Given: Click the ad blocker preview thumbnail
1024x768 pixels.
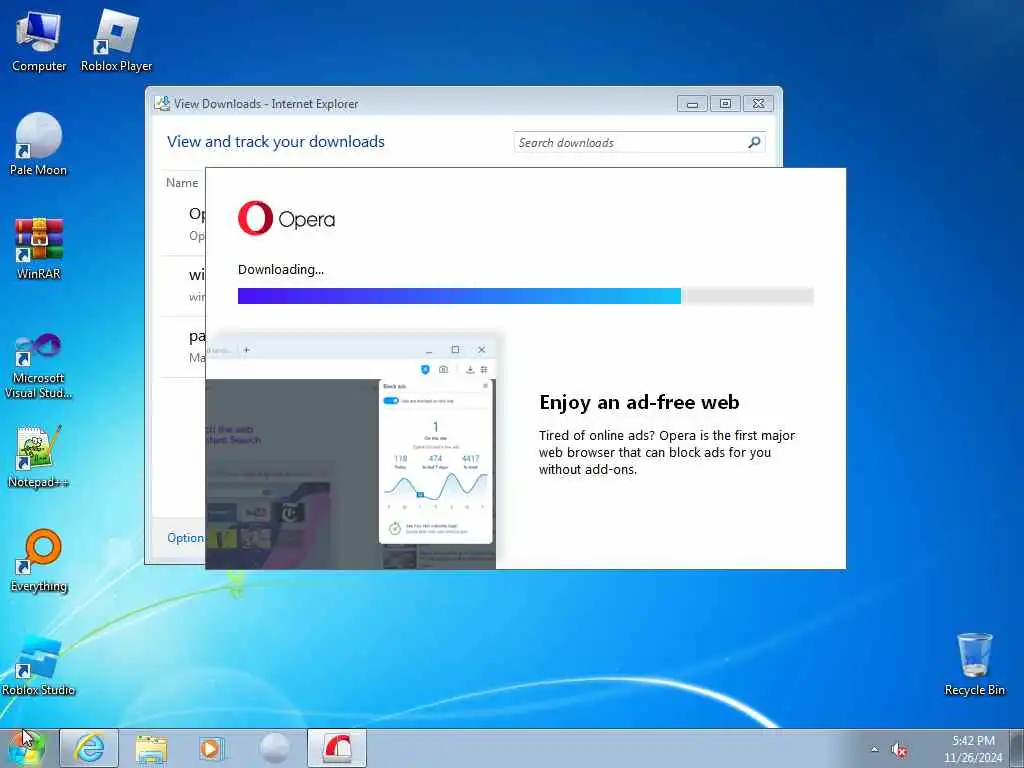Looking at the screenshot, I should [351, 453].
